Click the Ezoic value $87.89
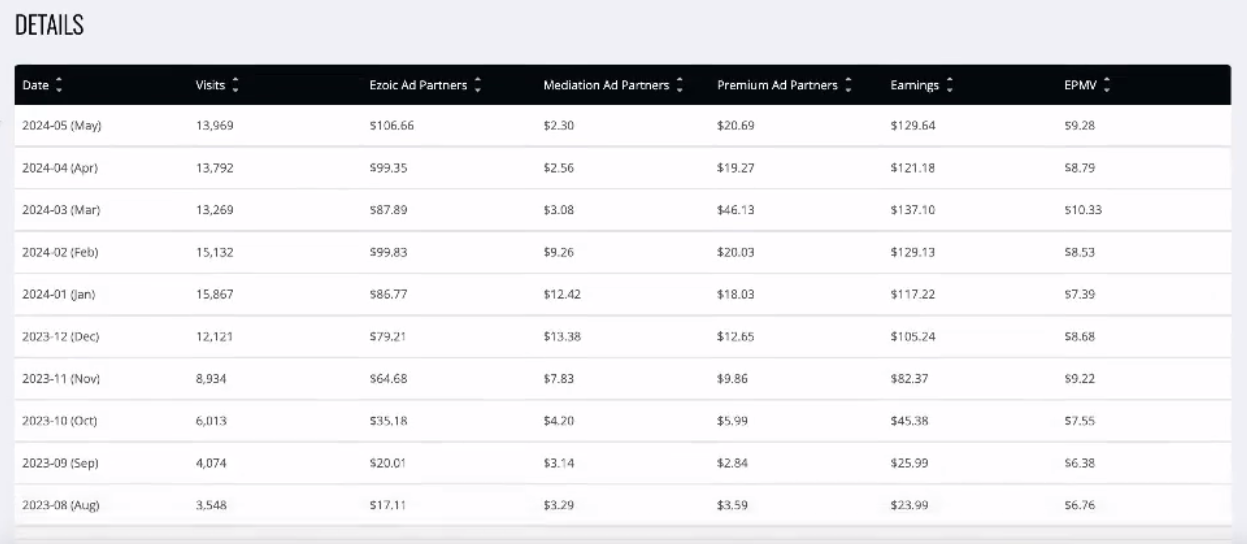The height and width of the screenshot is (544, 1247). [x=389, y=210]
